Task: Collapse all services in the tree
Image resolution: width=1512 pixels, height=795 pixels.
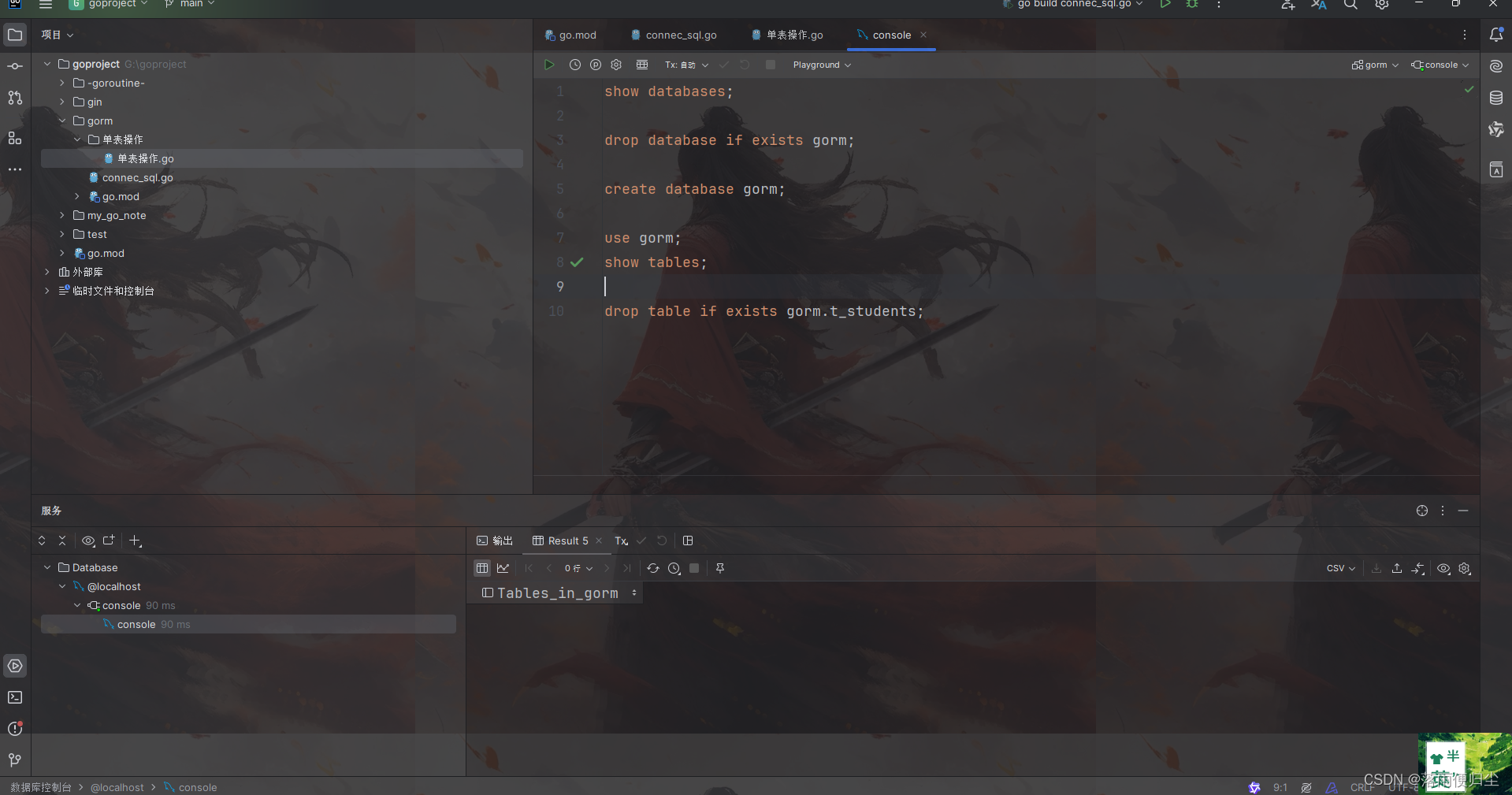Action: [x=62, y=541]
